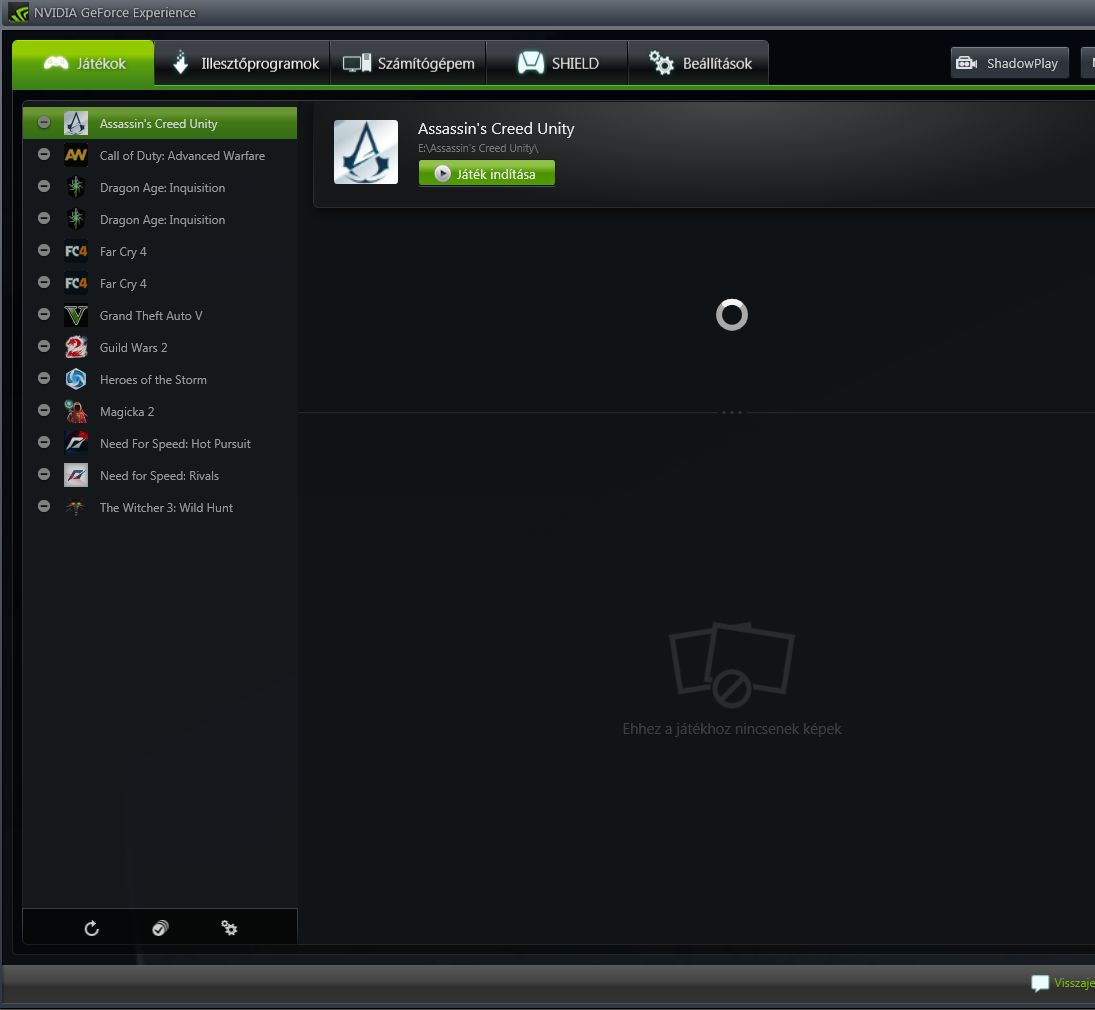The width and height of the screenshot is (1095, 1010).
Task: Click minus icon beside Magicka 2
Action: [44, 411]
